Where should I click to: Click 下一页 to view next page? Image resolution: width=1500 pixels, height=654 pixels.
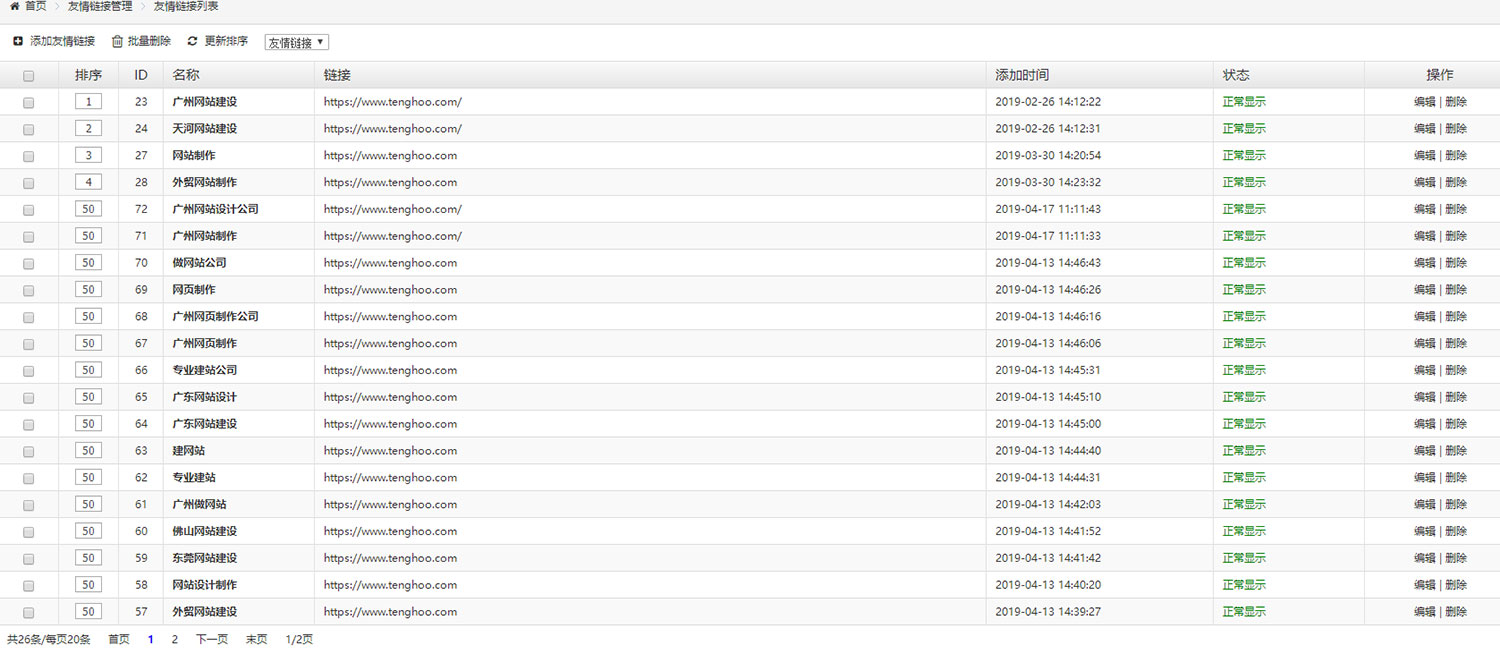(x=211, y=639)
